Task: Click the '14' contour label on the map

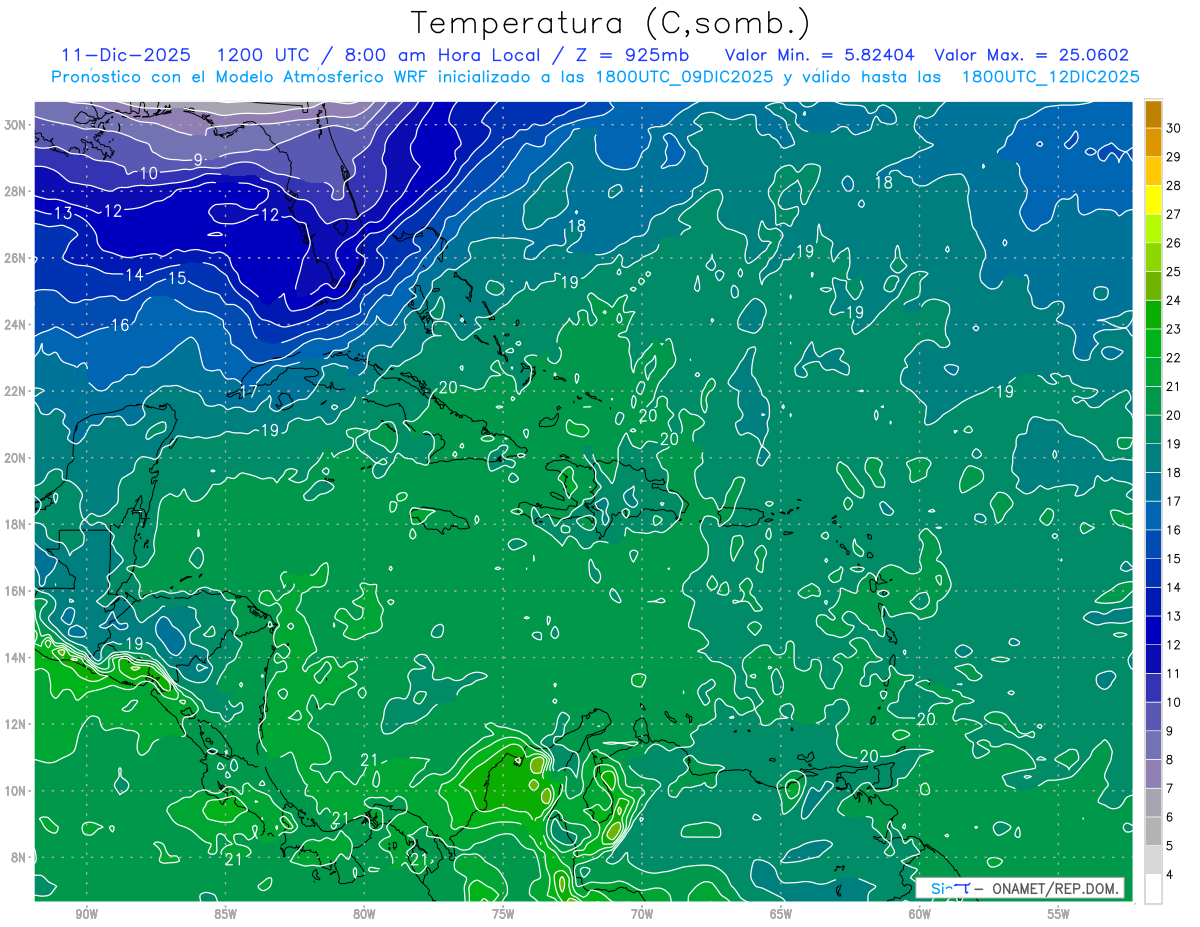Action: 134,274
